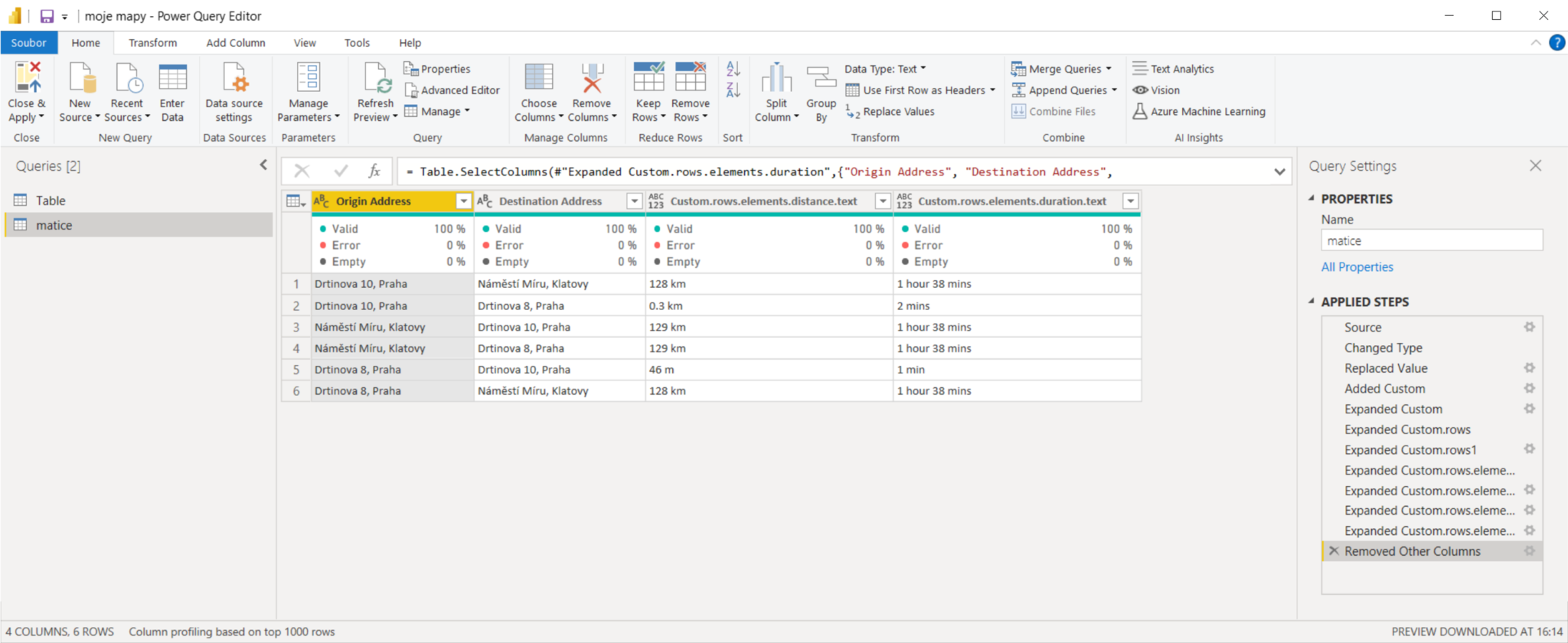Expand the formula bar with the chevron
The height and width of the screenshot is (643, 1568).
click(x=1279, y=172)
